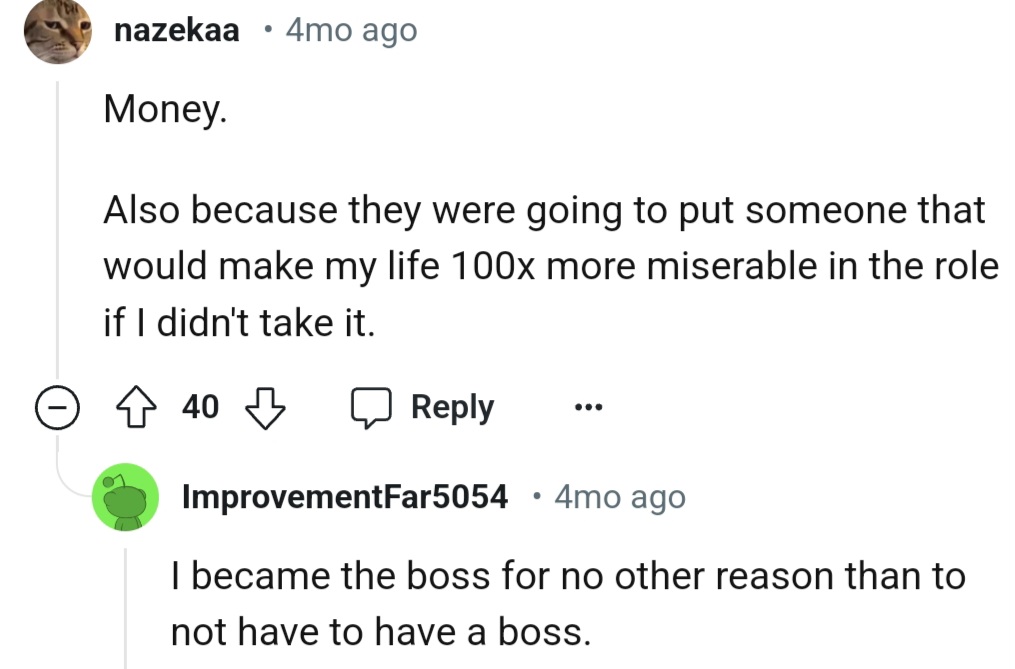Click the vote count of 40

pyautogui.click(x=200, y=408)
